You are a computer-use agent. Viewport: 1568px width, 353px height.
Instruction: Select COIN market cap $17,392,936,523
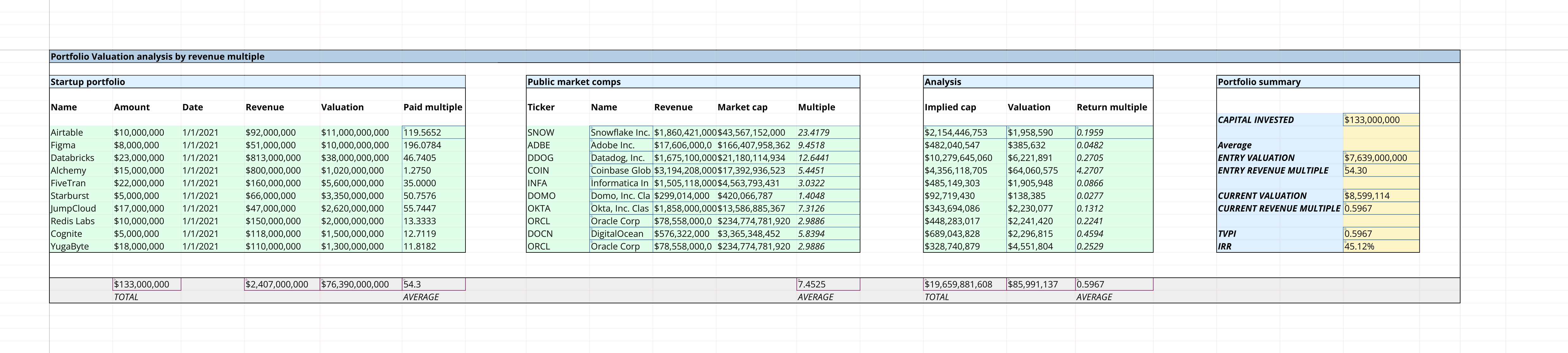(756, 171)
